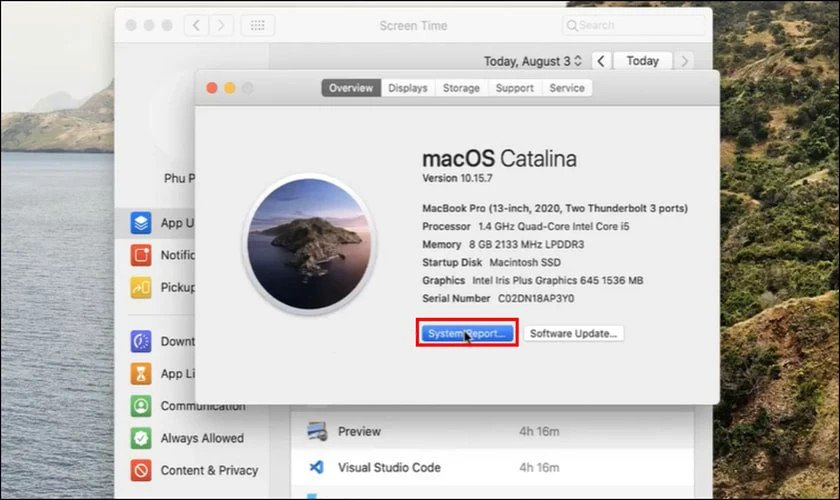The height and width of the screenshot is (500, 840).
Task: Select the Notifications sidebar icon
Action: coord(141,255)
